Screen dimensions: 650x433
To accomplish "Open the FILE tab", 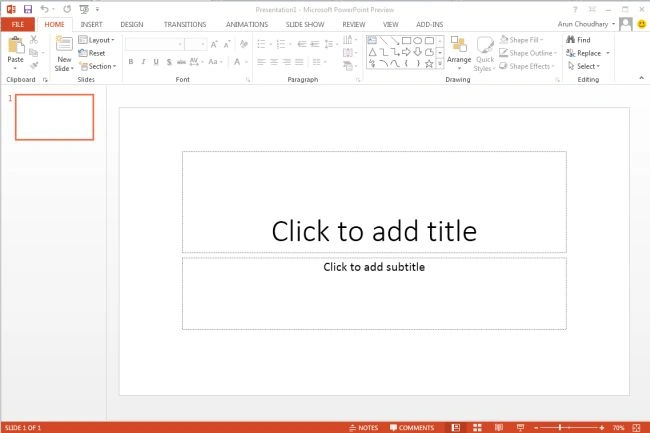I will tap(18, 24).
